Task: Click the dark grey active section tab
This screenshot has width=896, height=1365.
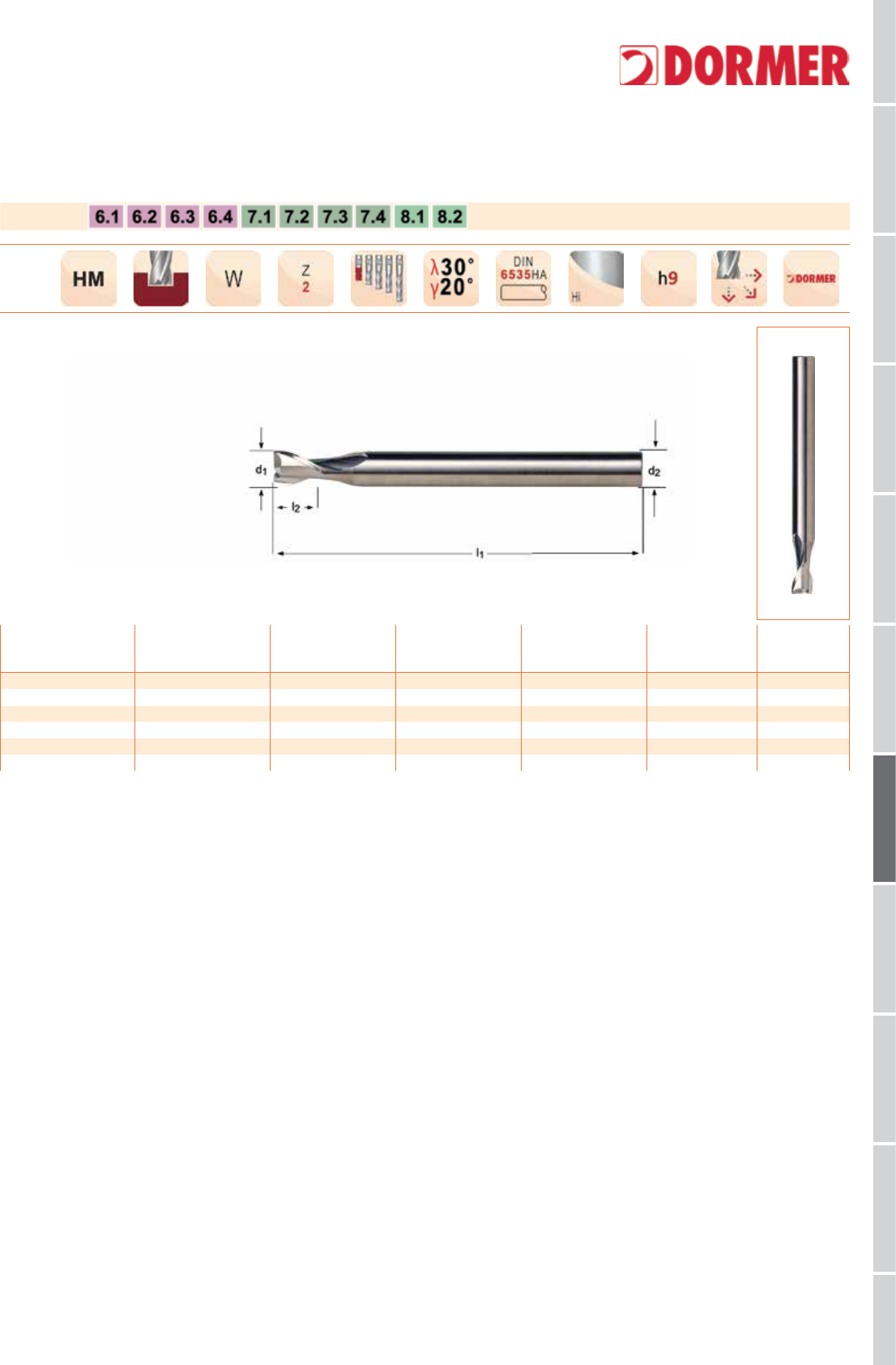Action: pyautogui.click(x=885, y=818)
